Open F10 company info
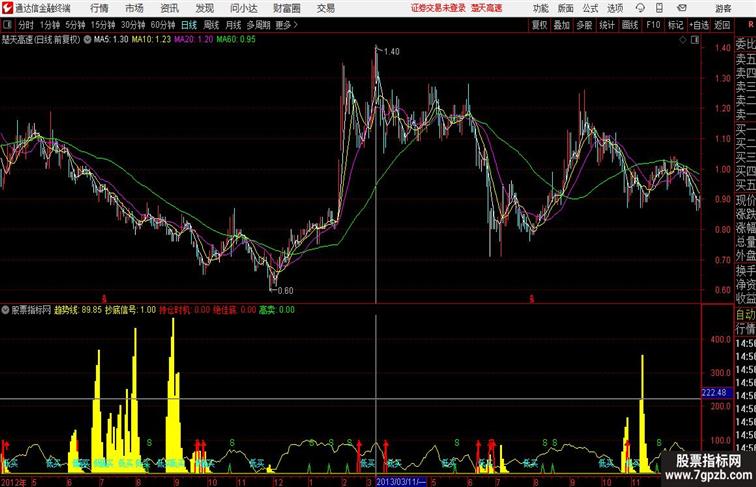 (x=653, y=25)
